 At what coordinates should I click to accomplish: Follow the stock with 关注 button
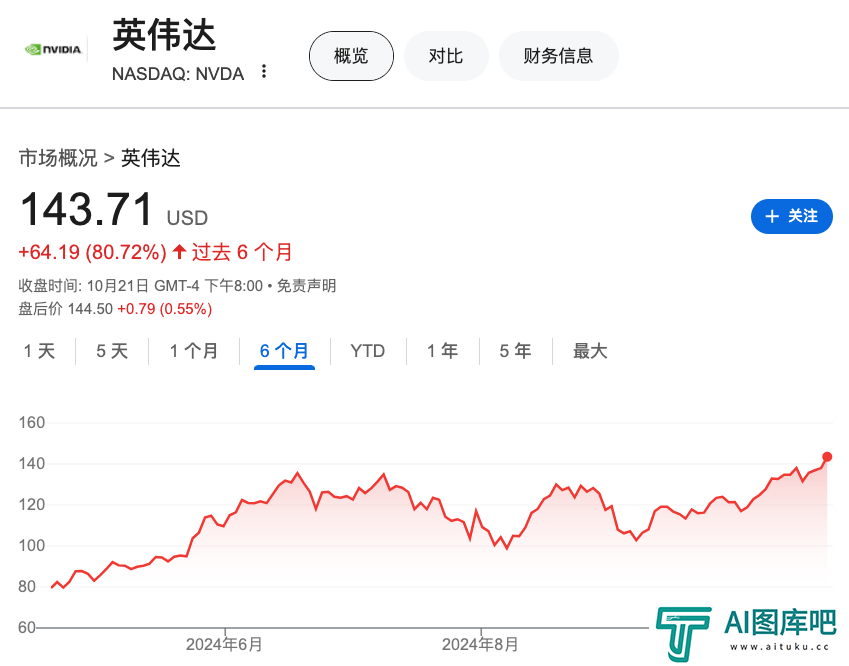(x=792, y=216)
